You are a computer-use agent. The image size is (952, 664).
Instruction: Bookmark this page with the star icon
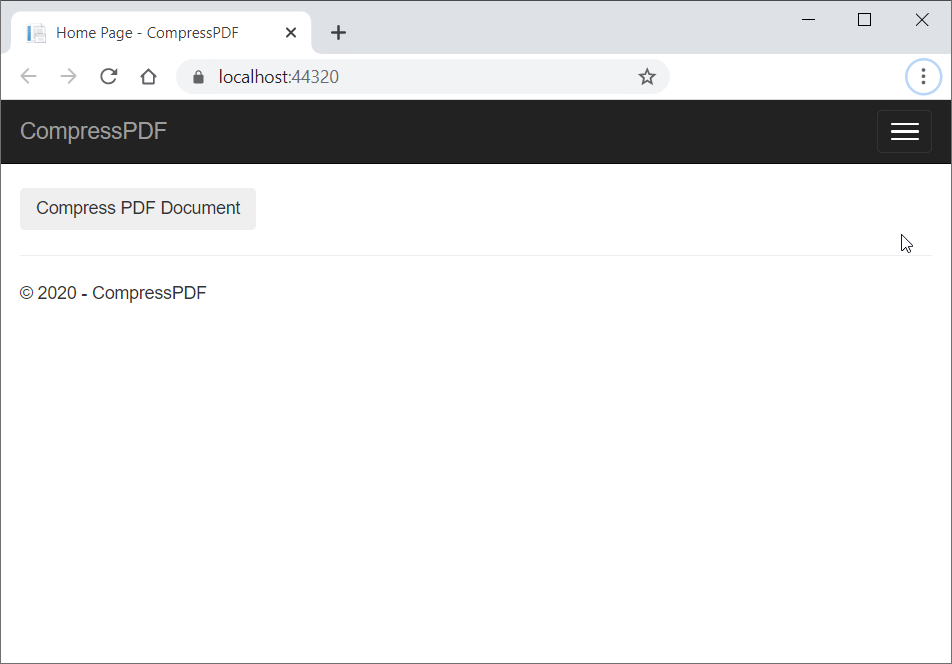(647, 77)
